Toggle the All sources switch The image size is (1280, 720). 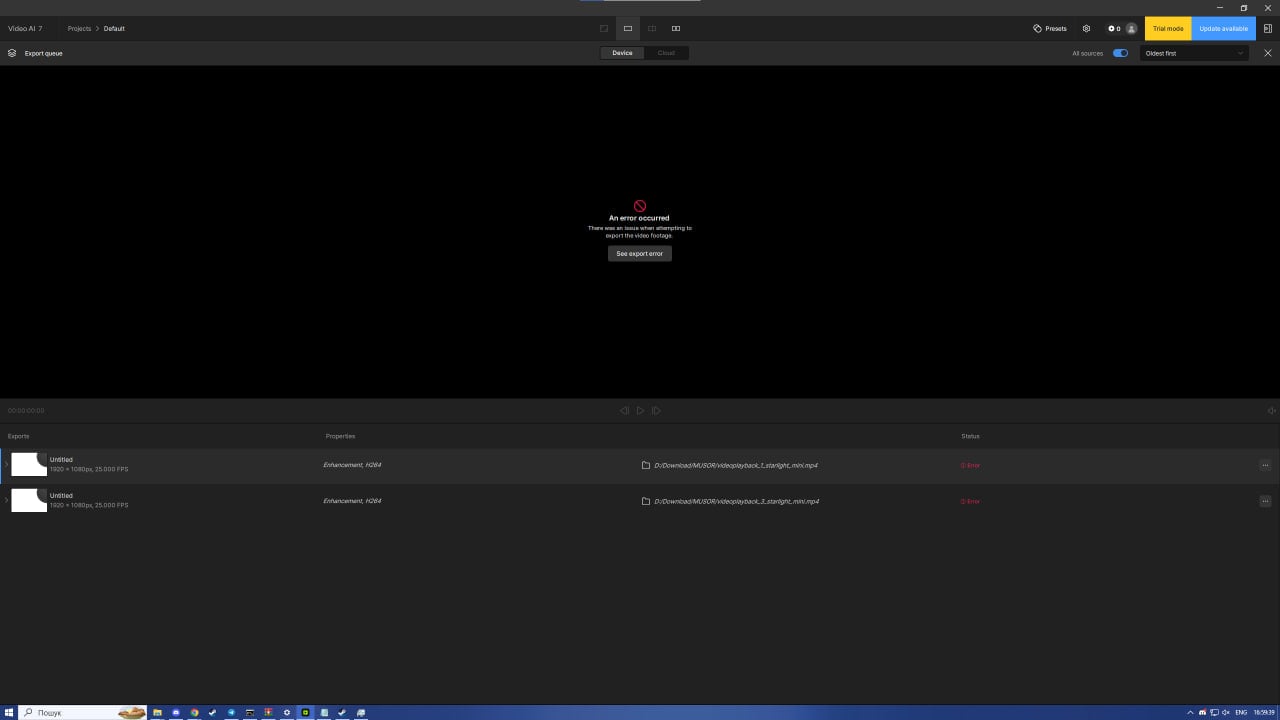1120,53
